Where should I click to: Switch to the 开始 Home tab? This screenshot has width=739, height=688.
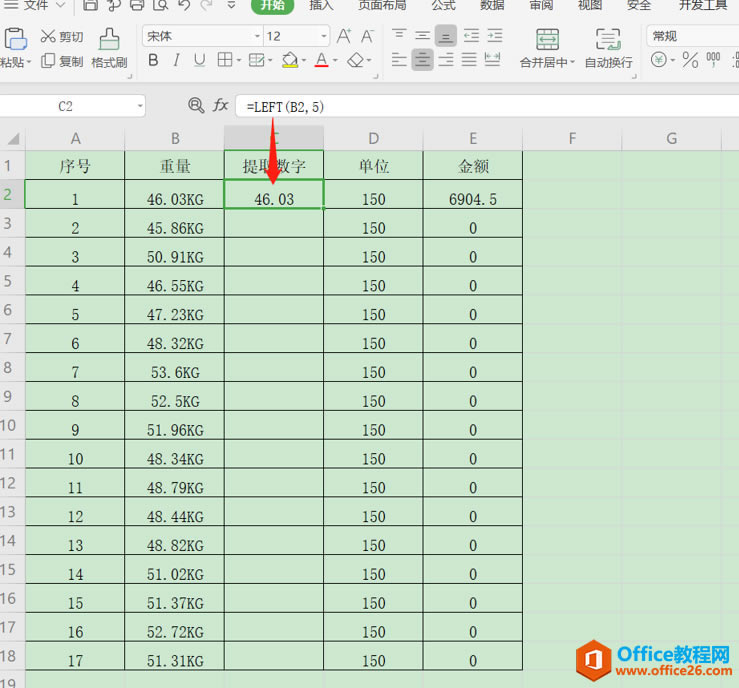tap(273, 5)
